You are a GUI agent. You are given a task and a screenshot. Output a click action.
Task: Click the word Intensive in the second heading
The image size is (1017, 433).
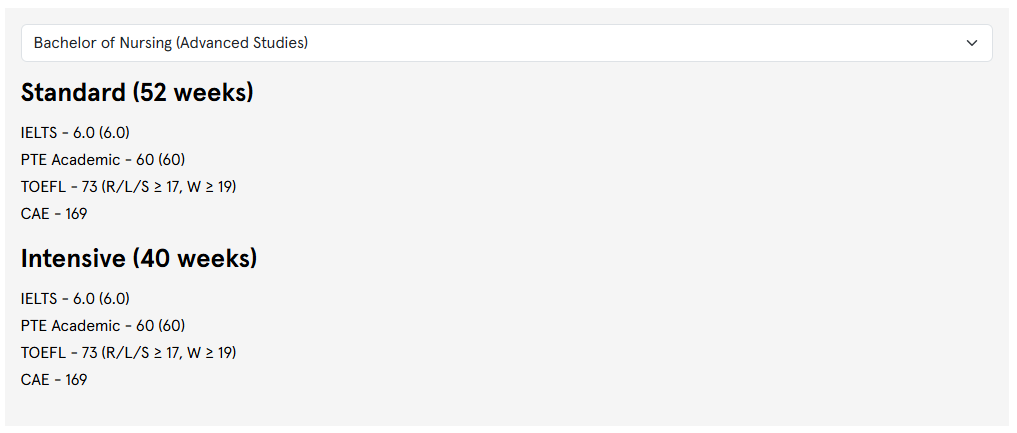(x=73, y=259)
